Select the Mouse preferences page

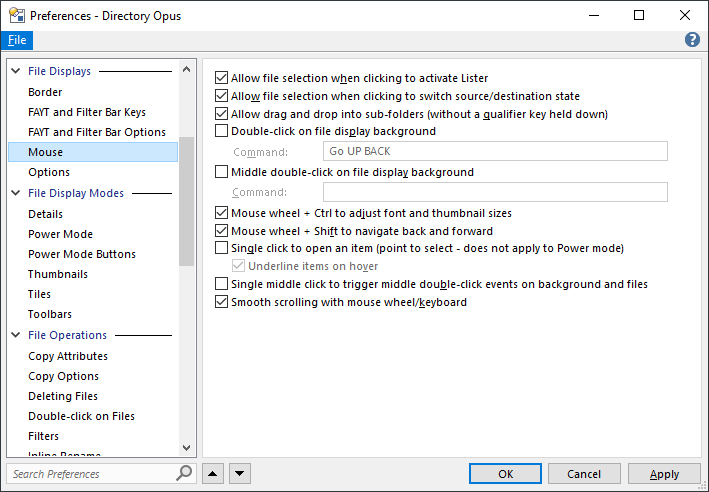[93, 152]
